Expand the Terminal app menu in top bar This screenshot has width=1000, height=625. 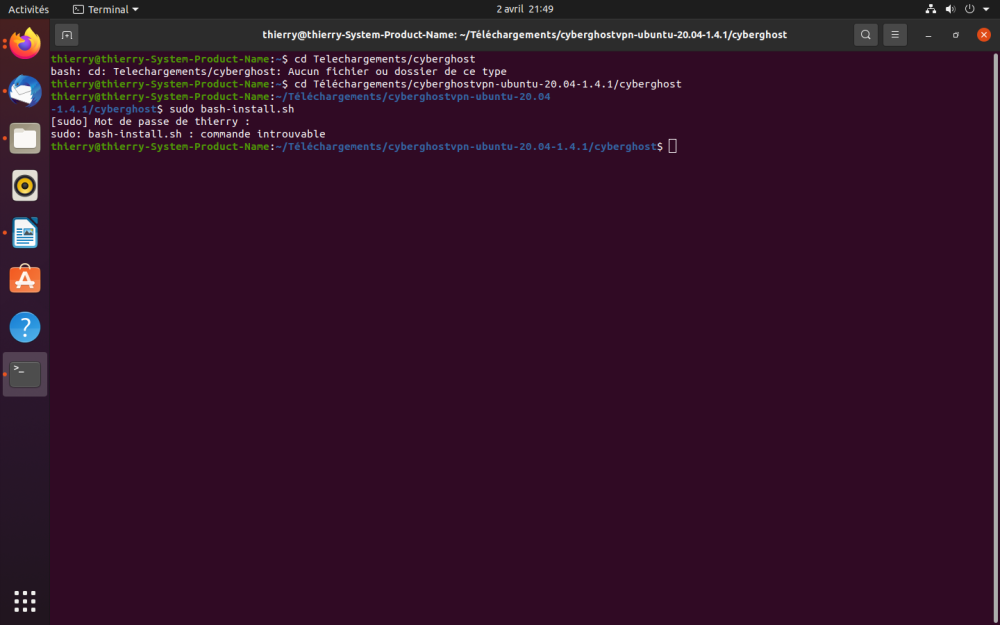click(x=106, y=10)
